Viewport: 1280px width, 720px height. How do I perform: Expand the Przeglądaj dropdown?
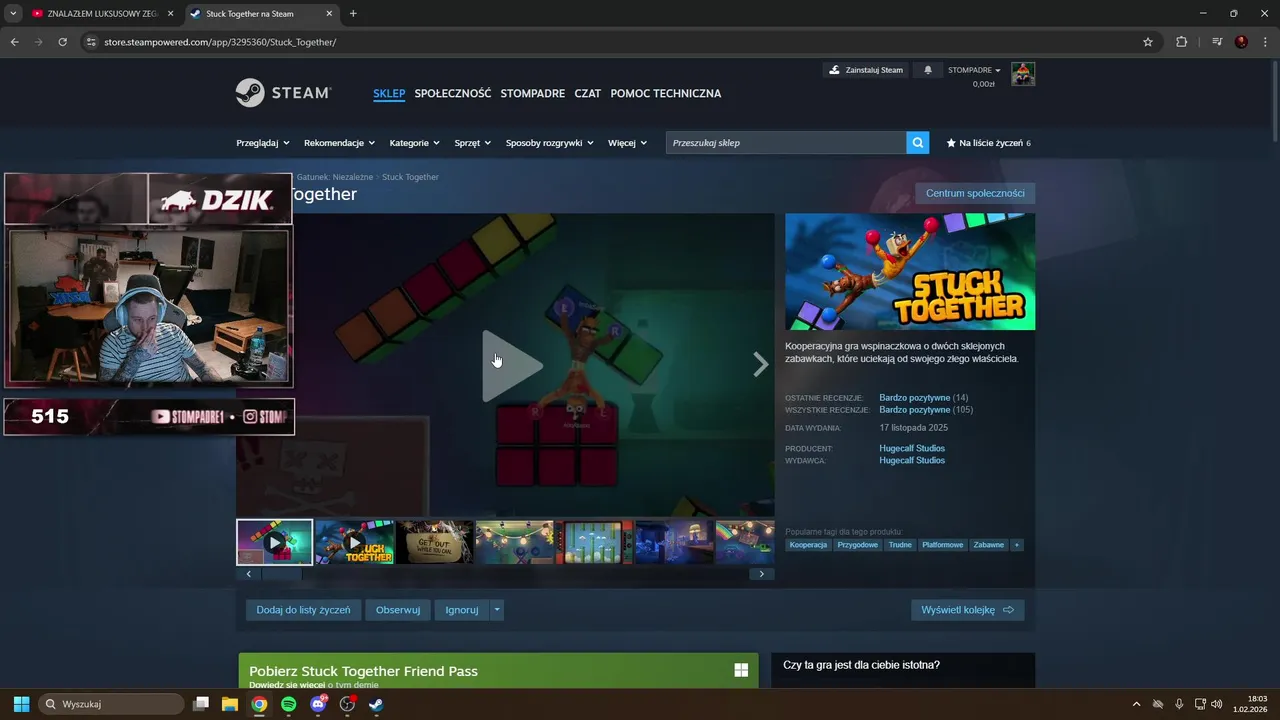coord(263,143)
